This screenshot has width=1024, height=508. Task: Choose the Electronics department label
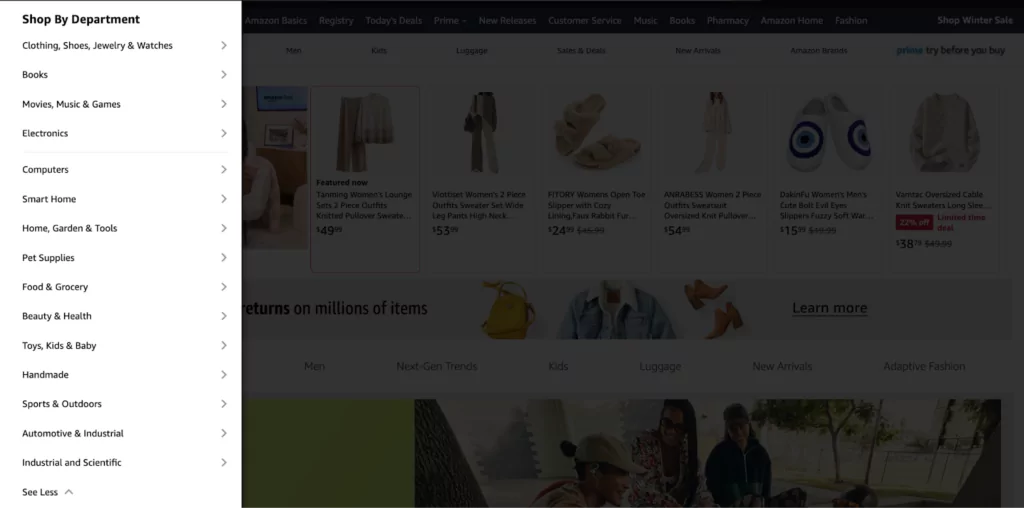tap(45, 133)
